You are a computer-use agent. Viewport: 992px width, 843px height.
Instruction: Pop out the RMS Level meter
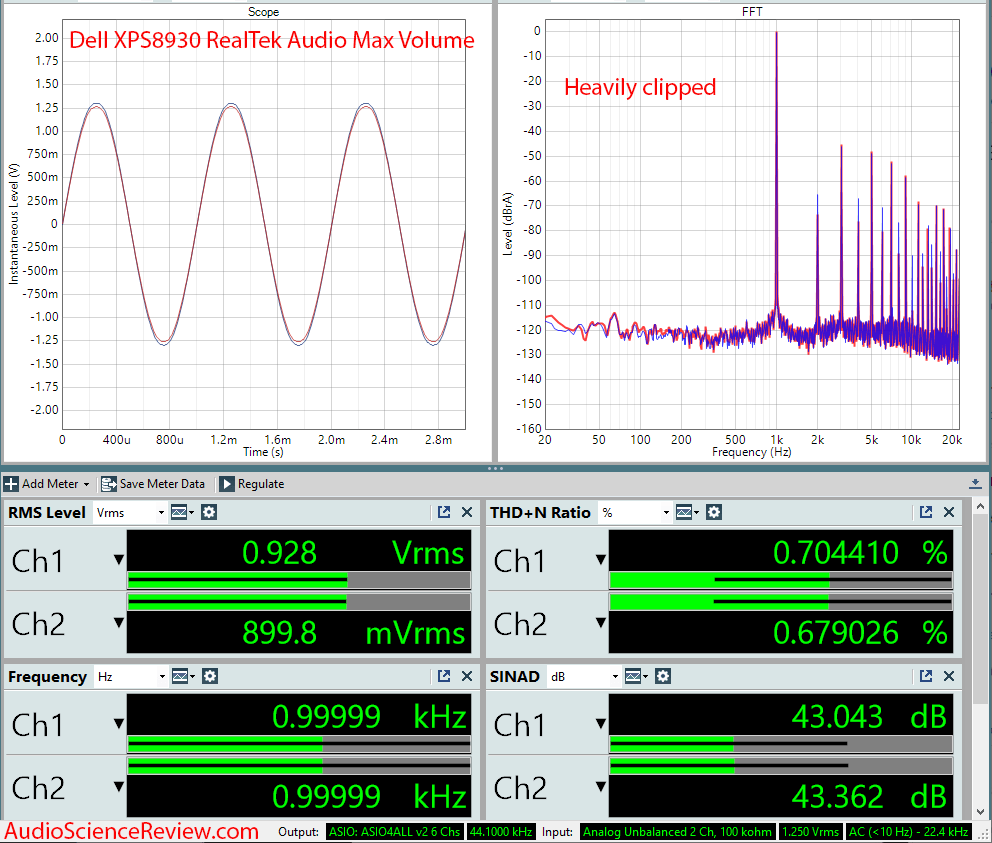(444, 512)
